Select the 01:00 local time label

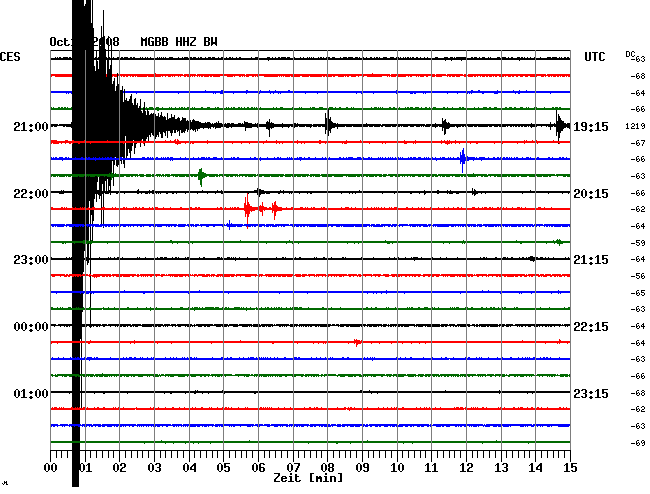tap(31, 393)
